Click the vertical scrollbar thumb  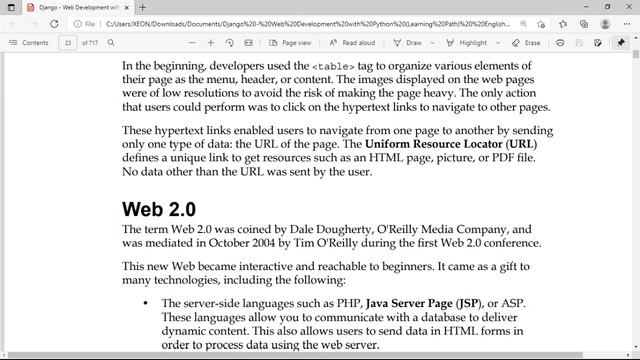pyautogui.click(x=636, y=54)
